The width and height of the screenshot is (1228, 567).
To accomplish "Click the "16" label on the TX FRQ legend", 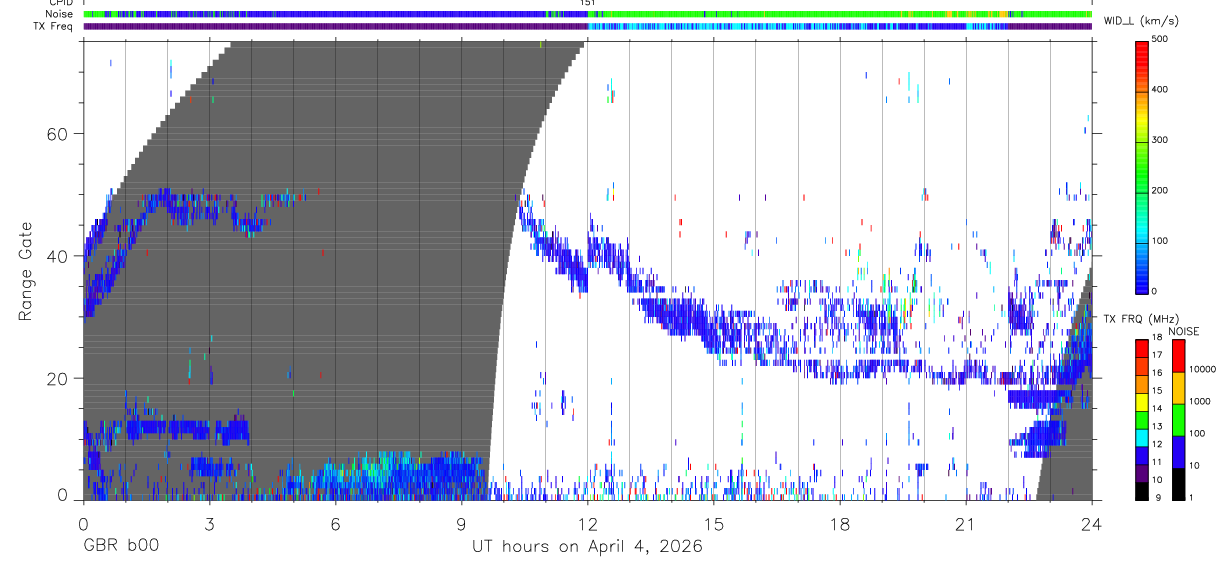I will point(1158,373).
